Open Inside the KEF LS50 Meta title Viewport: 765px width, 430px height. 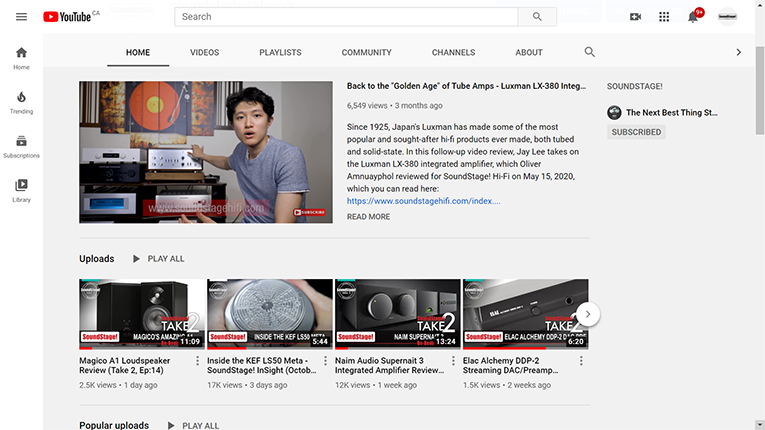pos(262,366)
